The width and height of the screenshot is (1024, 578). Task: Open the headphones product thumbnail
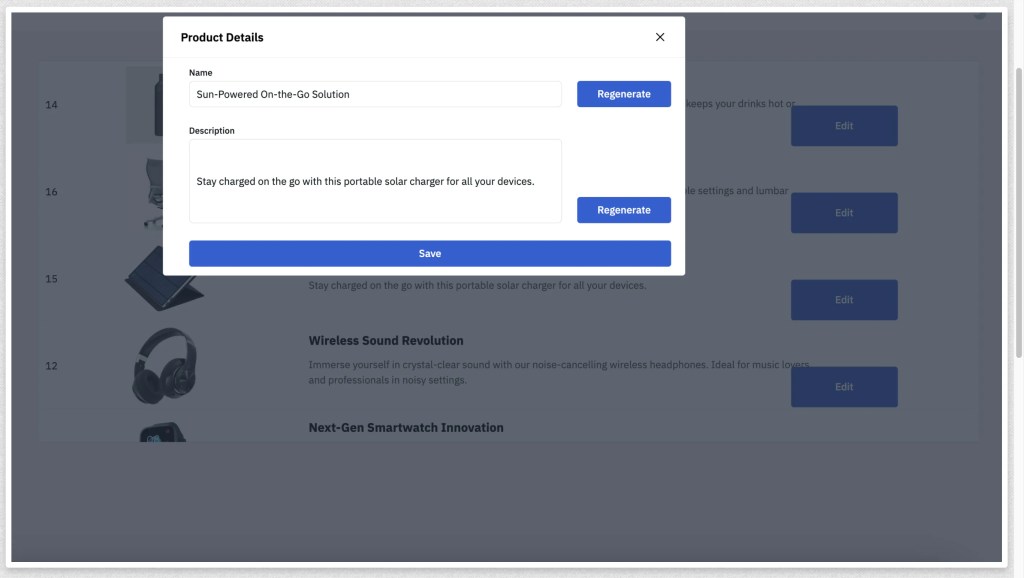point(165,366)
